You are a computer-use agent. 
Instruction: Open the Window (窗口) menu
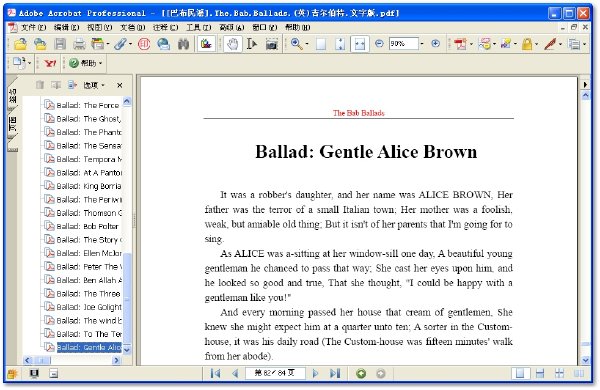(264, 27)
